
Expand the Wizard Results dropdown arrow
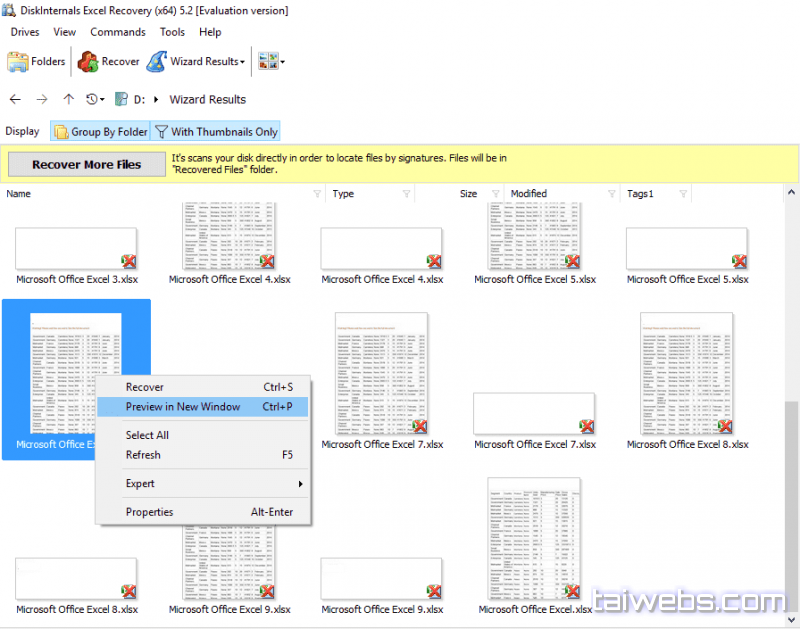pos(242,62)
